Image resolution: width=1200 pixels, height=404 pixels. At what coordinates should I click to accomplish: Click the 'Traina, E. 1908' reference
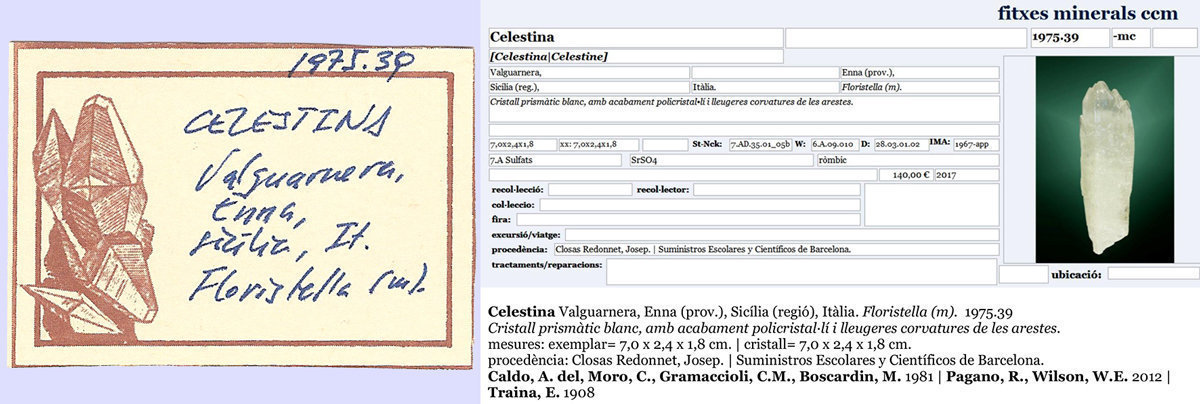pos(539,393)
